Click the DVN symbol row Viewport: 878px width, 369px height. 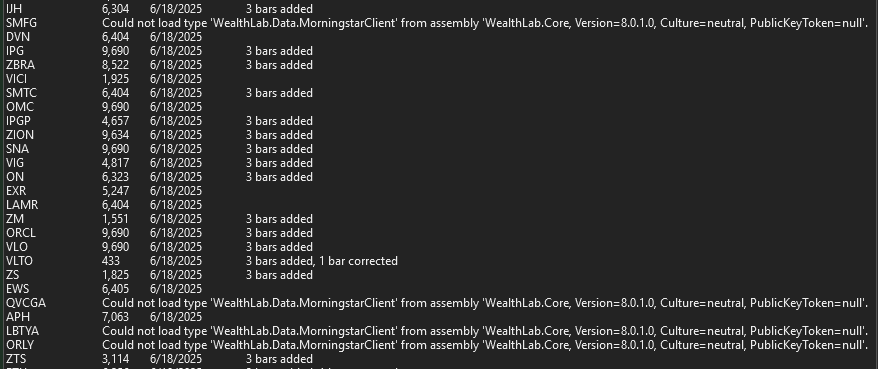(x=439, y=37)
